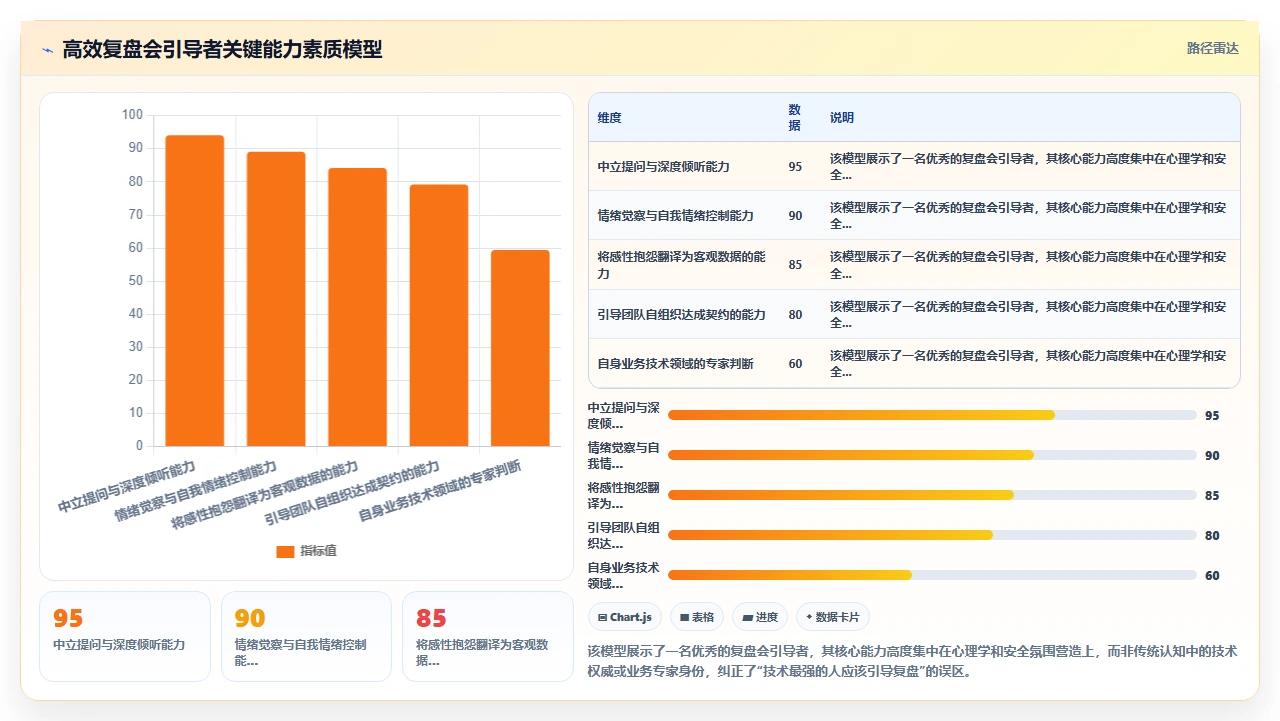Viewport: 1280px width, 721px height.
Task: Click the 情绪觉察与自我情... progress label
Action: [x=624, y=455]
